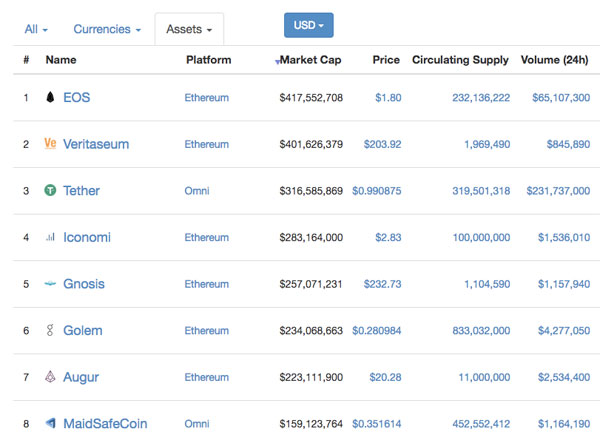Click MaidSafeCoin volume $1,164,190
The image size is (600, 446).
click(x=564, y=423)
